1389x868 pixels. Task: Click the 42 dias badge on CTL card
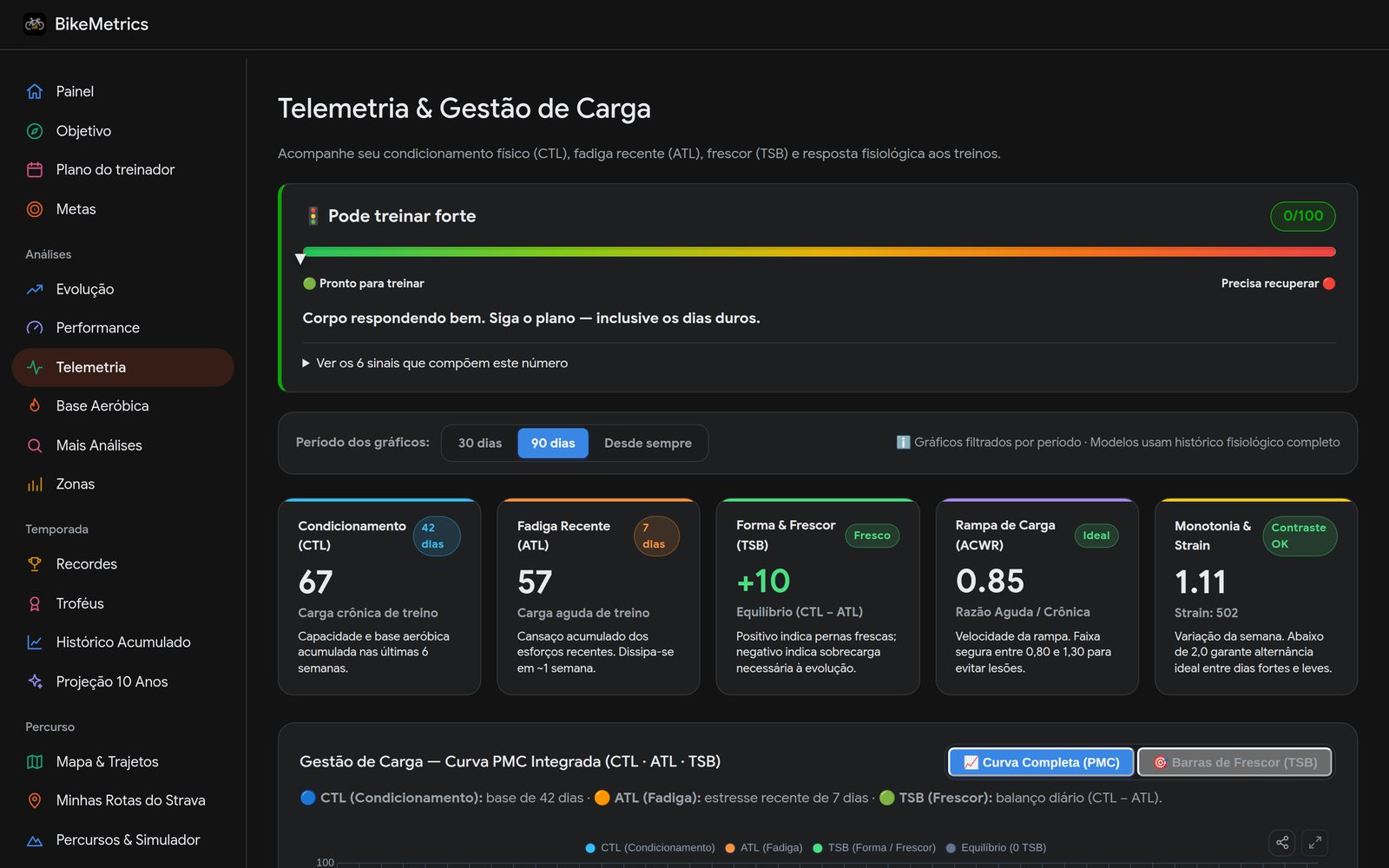tap(437, 536)
